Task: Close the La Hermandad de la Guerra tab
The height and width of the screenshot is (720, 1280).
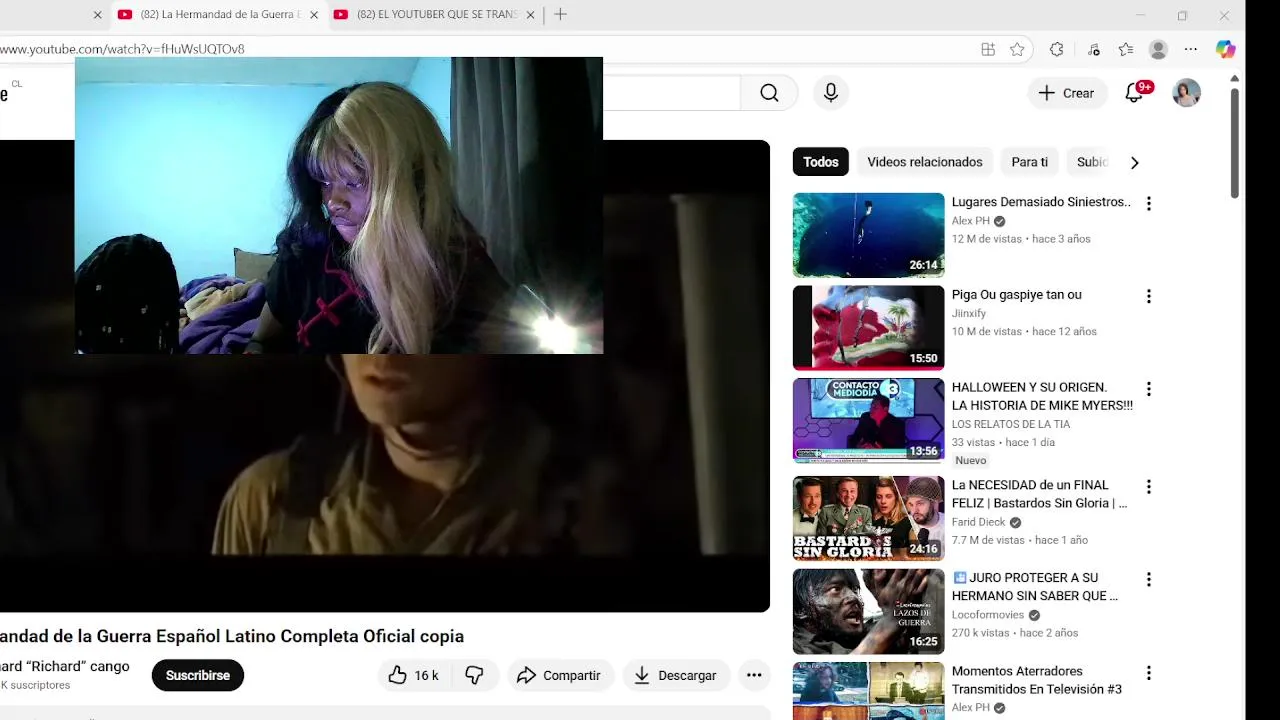Action: click(314, 15)
